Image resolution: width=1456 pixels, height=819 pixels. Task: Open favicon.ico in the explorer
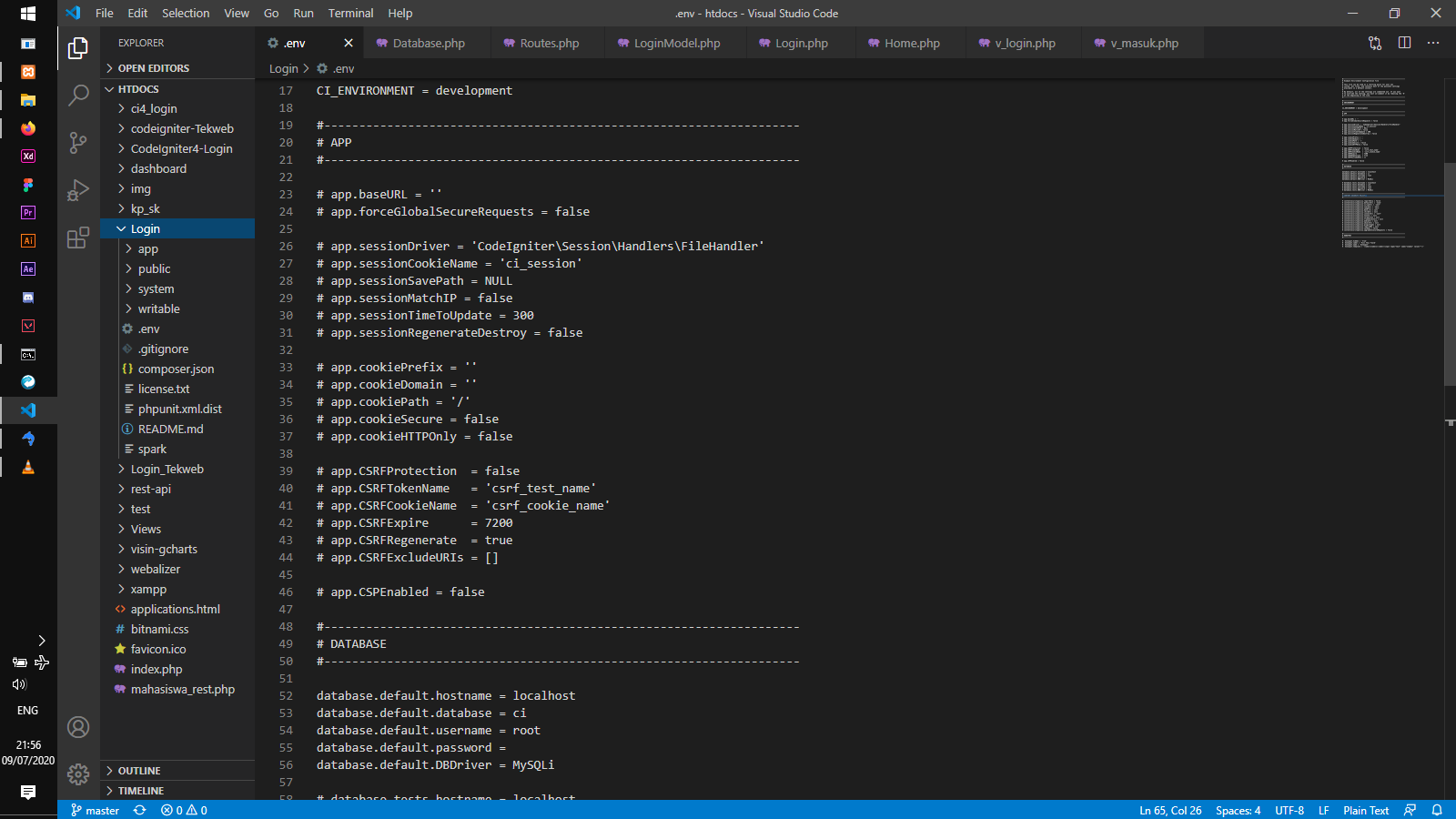[x=177, y=649]
